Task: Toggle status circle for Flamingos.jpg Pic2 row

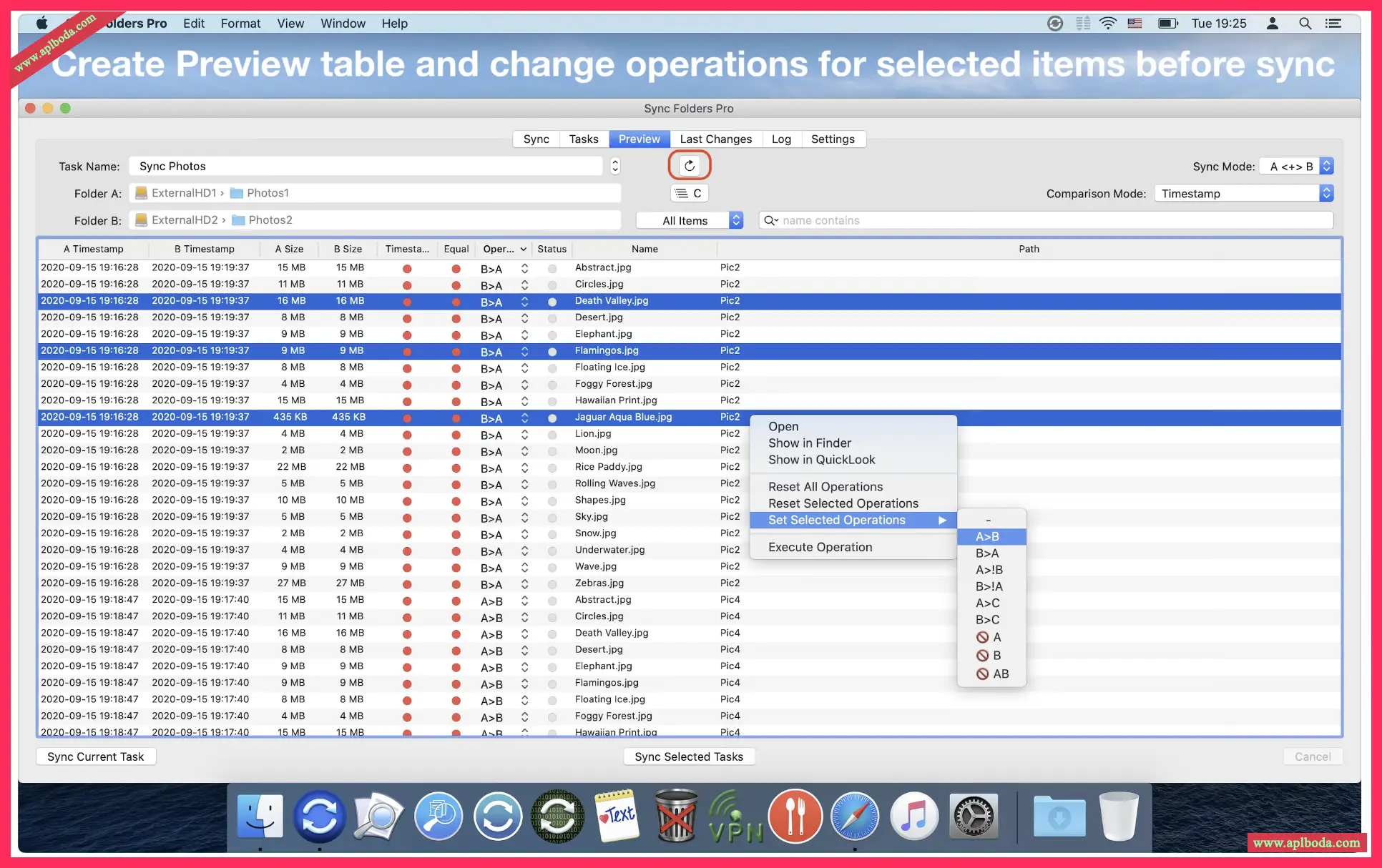Action: (552, 352)
